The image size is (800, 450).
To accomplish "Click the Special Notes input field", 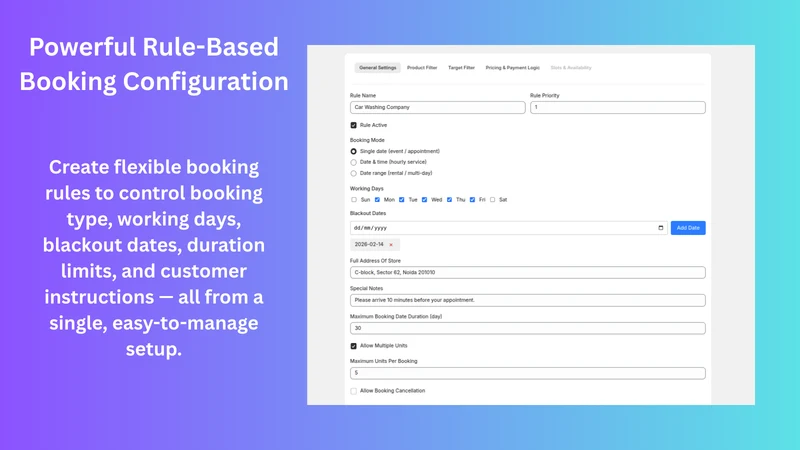I will (528, 300).
